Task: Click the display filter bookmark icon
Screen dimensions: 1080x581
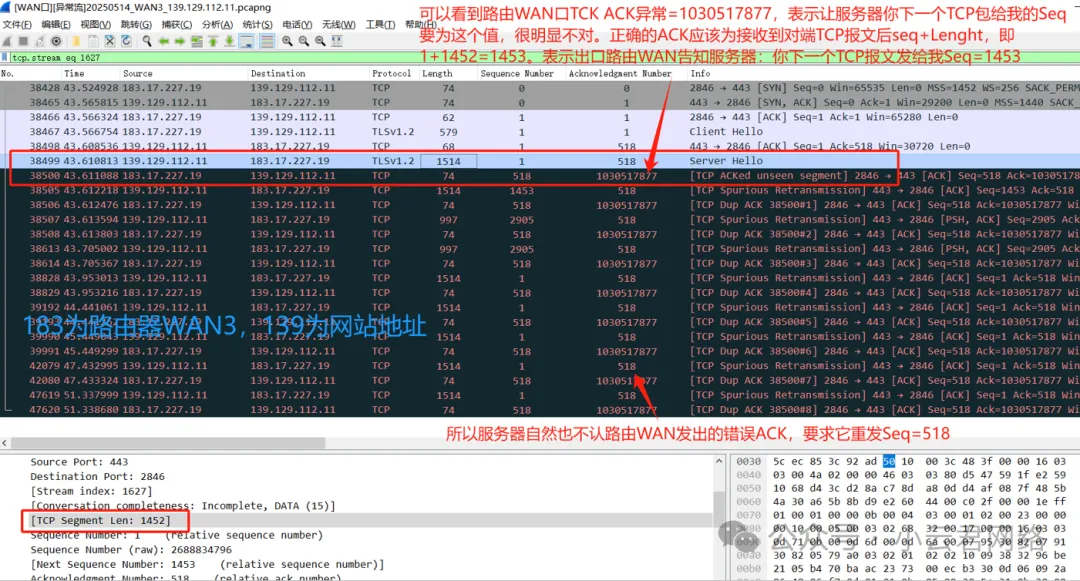Action: 6,58
